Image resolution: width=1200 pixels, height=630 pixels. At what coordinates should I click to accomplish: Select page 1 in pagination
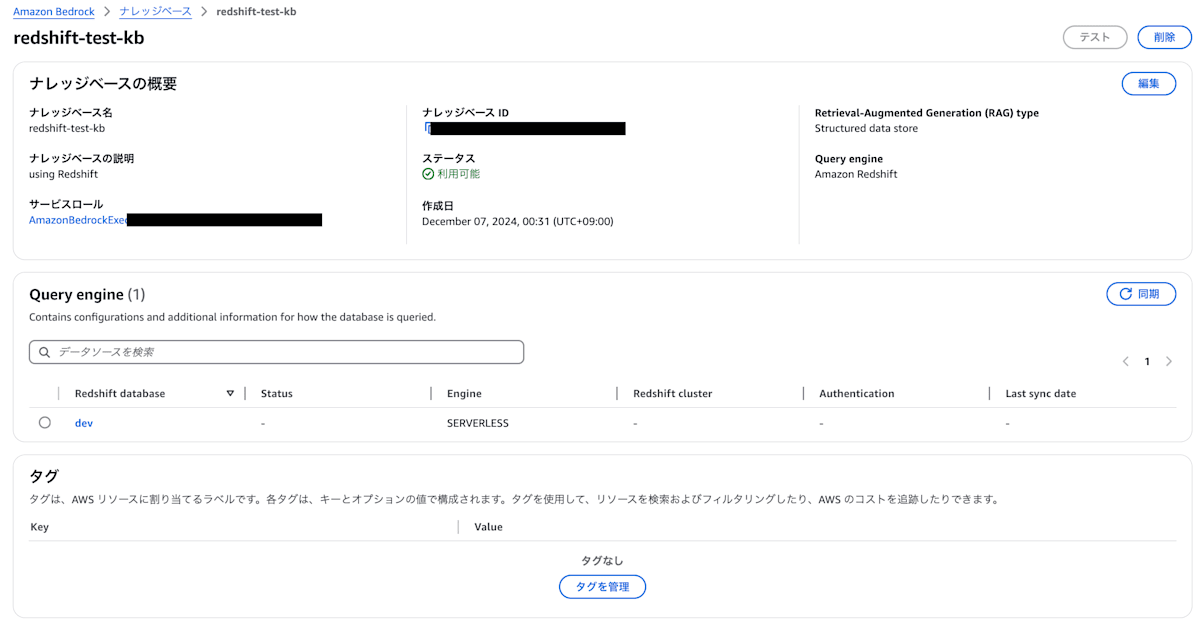point(1147,361)
